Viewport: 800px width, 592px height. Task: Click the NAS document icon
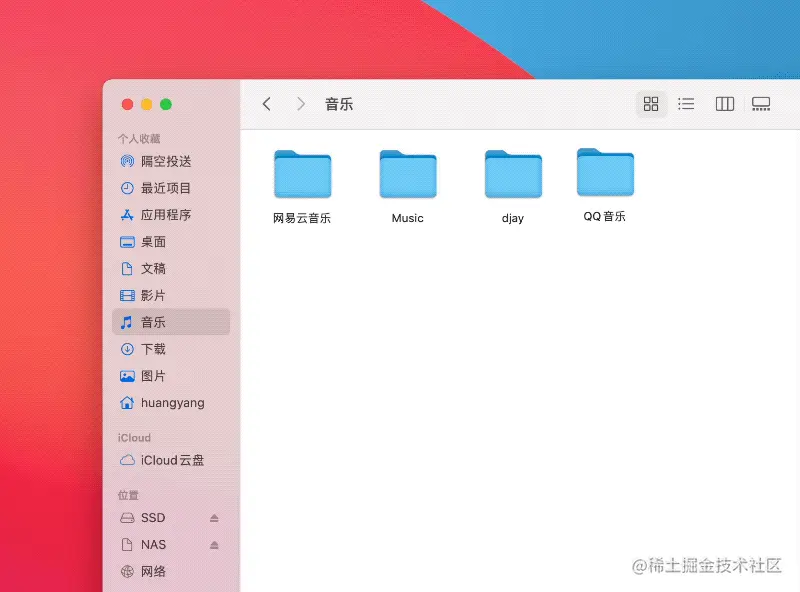(x=127, y=545)
